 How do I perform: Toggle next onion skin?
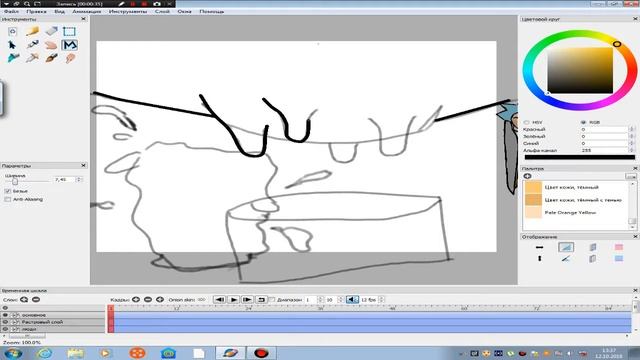click(x=593, y=258)
